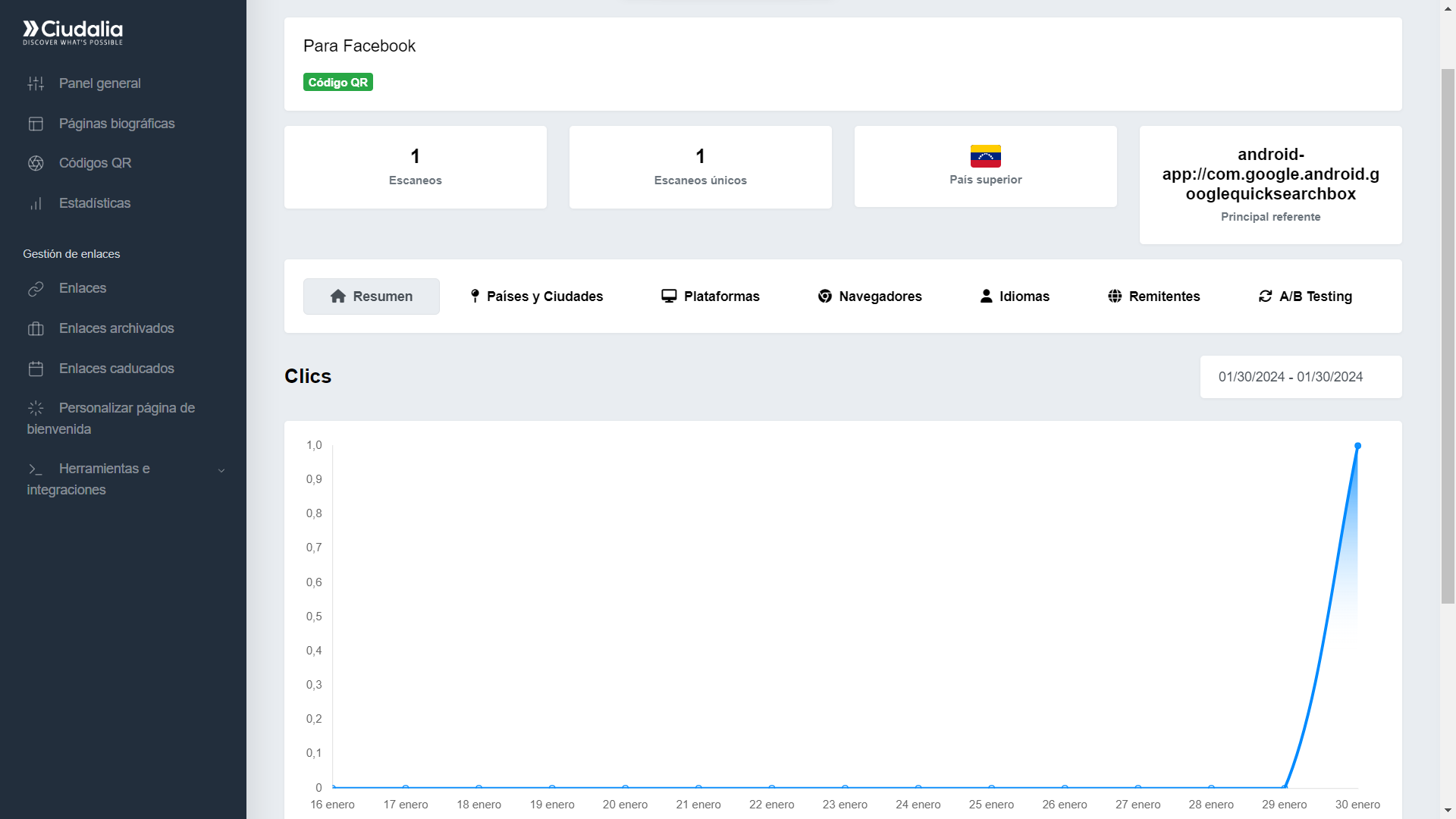Switch to the Países y Ciudades tab
The image size is (1456, 819).
pyautogui.click(x=536, y=297)
